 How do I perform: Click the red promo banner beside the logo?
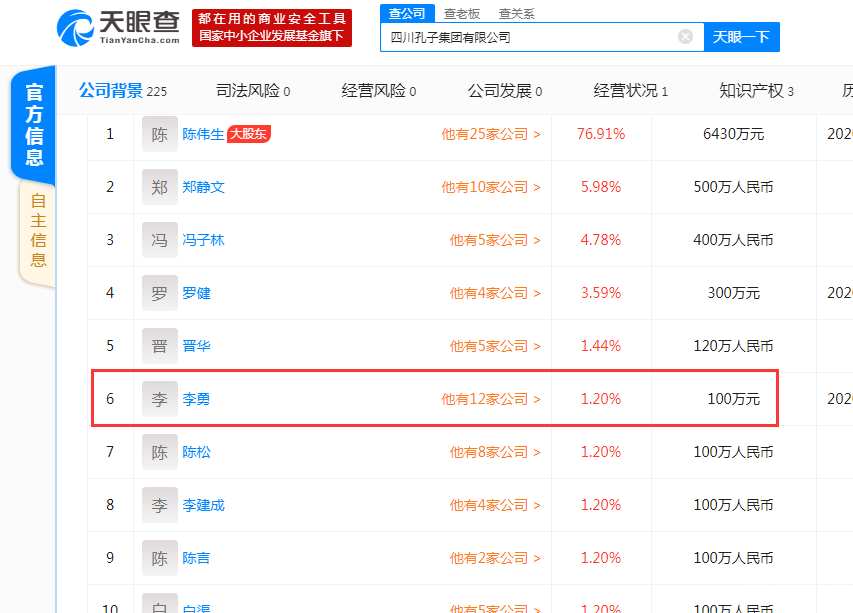coord(271,27)
